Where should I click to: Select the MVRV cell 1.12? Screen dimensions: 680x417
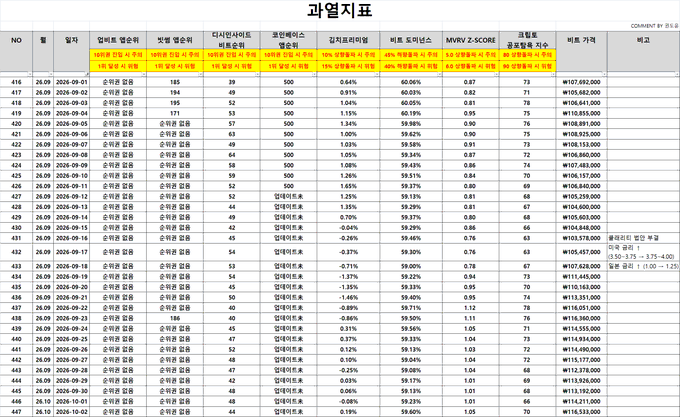[471, 308]
